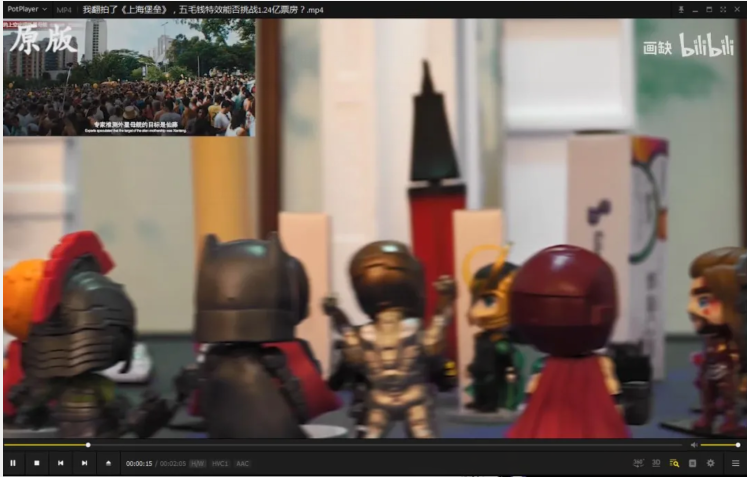Click the eject/open file icon
This screenshot has width=747, height=477.
coord(108,463)
